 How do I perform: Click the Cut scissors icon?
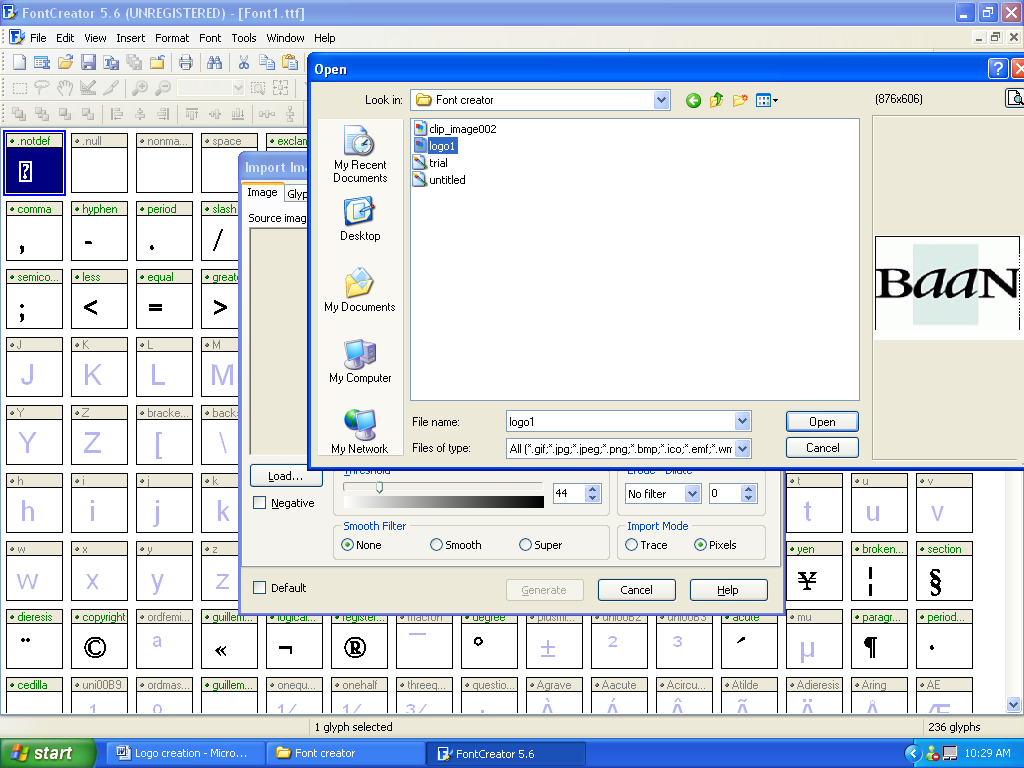[x=244, y=62]
